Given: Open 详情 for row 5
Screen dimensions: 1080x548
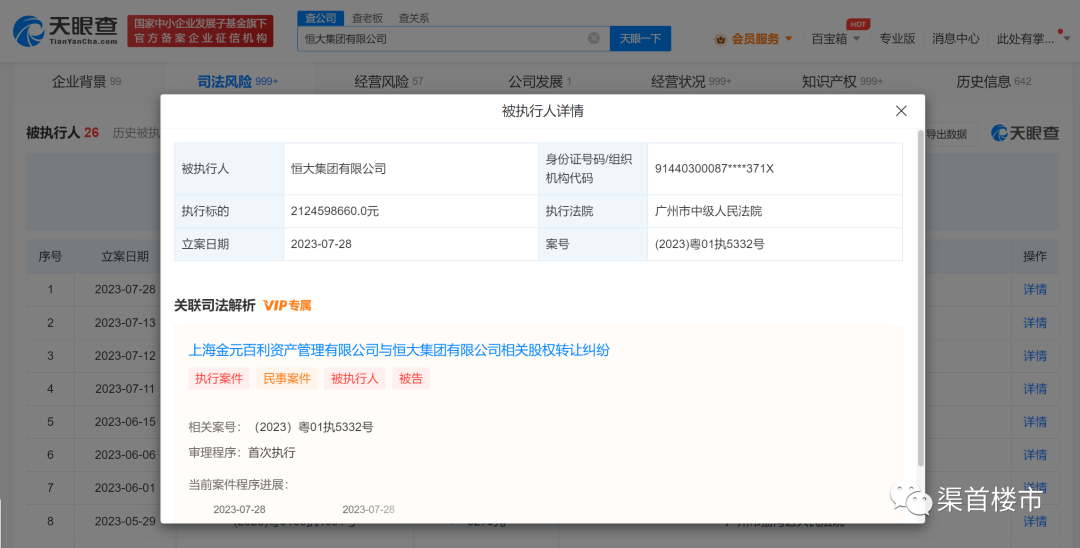Looking at the screenshot, I should [1035, 421].
